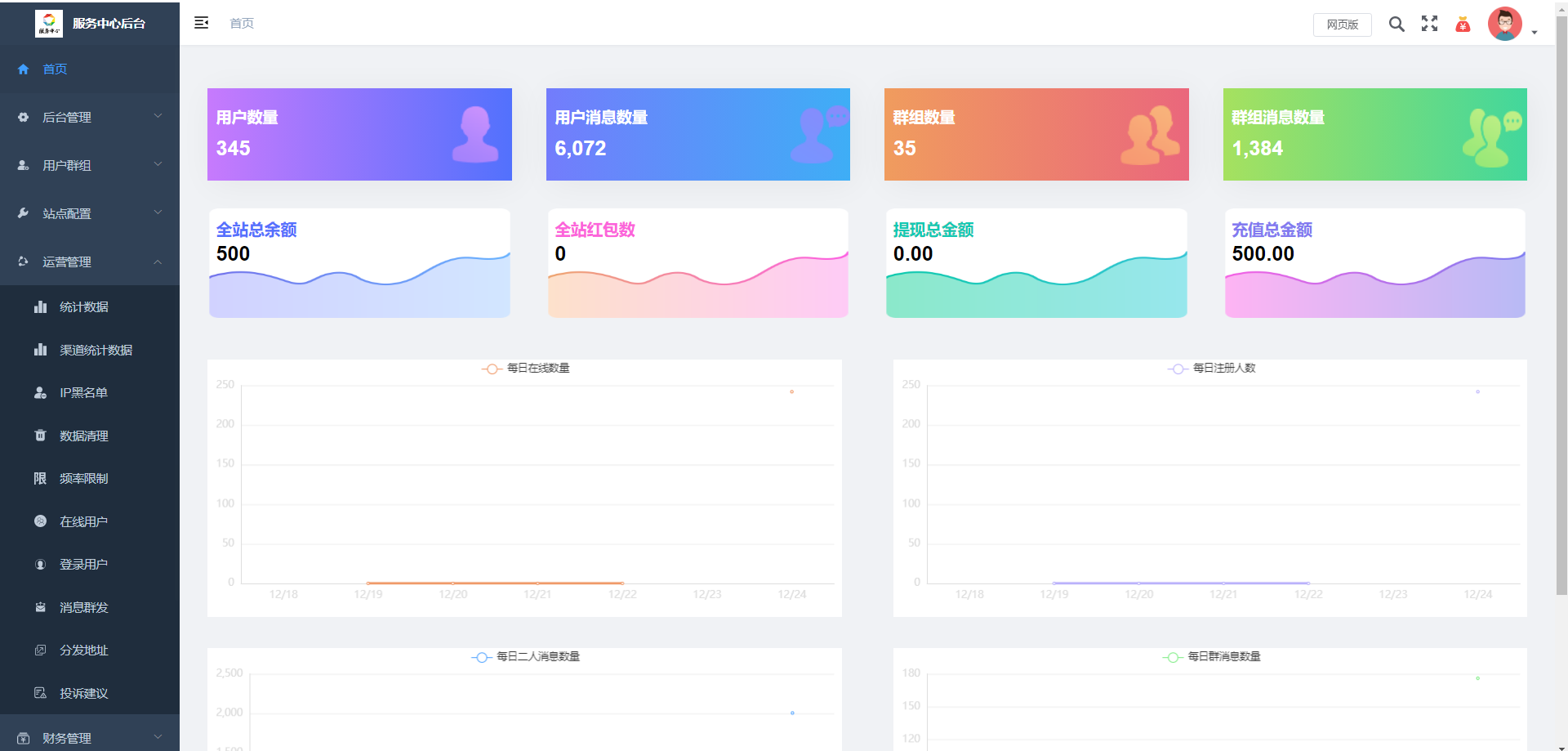The height and width of the screenshot is (751, 1568).
Task: Click the 消息群发 sidebar icon
Action: (x=40, y=607)
